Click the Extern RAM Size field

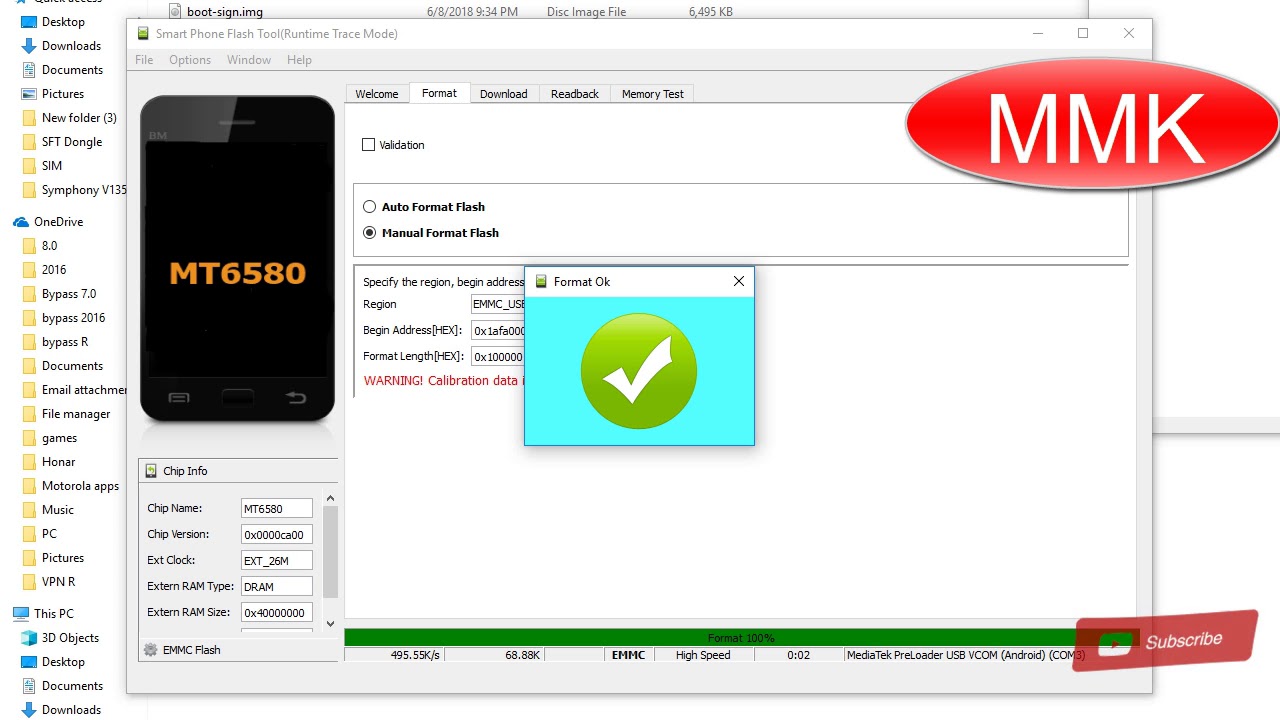pyautogui.click(x=276, y=612)
